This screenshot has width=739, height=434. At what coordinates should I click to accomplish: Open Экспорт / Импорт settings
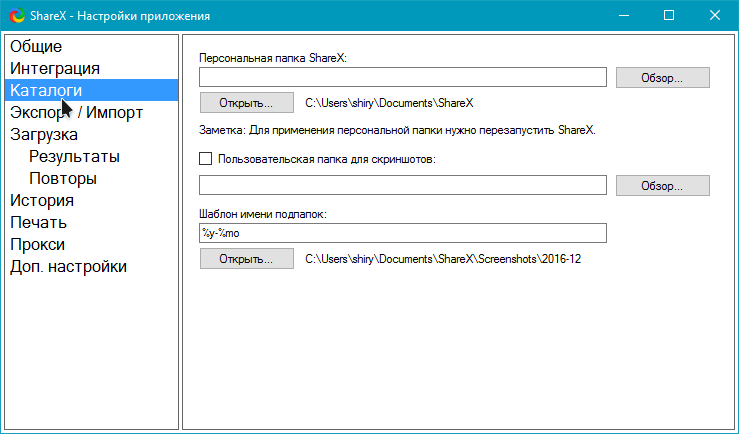[x=91, y=112]
